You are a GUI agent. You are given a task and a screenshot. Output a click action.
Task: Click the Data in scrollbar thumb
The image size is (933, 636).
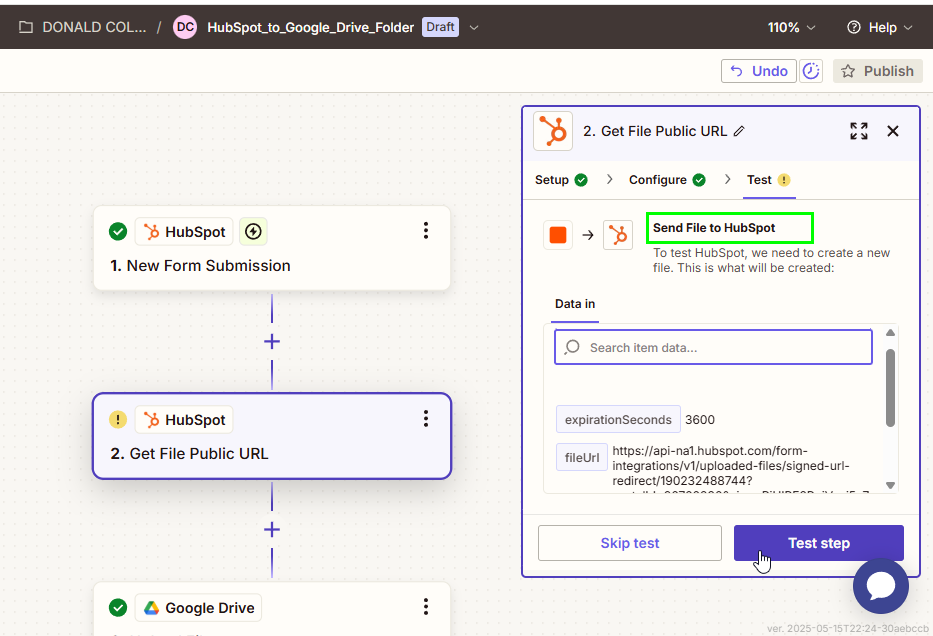tap(890, 388)
